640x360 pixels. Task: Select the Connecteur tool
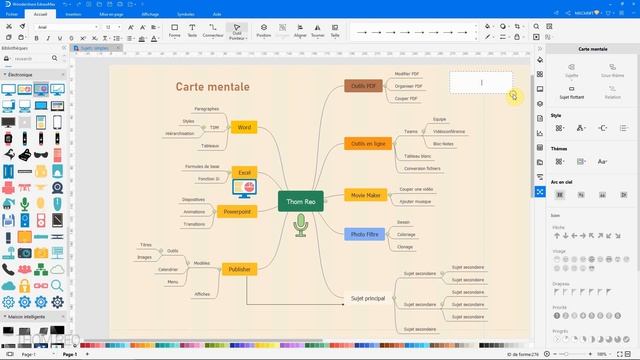(213, 31)
